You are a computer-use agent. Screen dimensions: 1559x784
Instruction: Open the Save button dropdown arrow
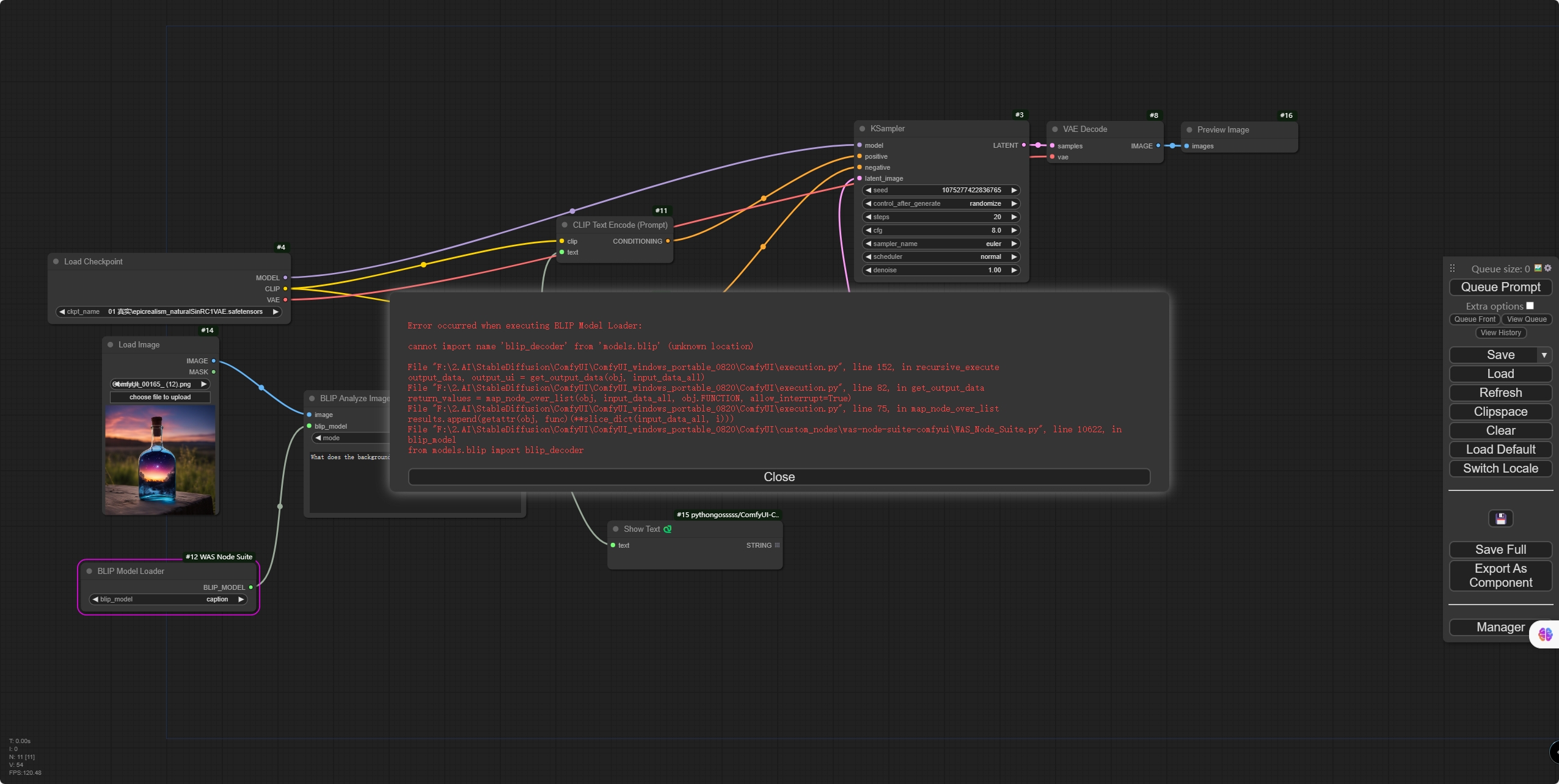pos(1546,355)
